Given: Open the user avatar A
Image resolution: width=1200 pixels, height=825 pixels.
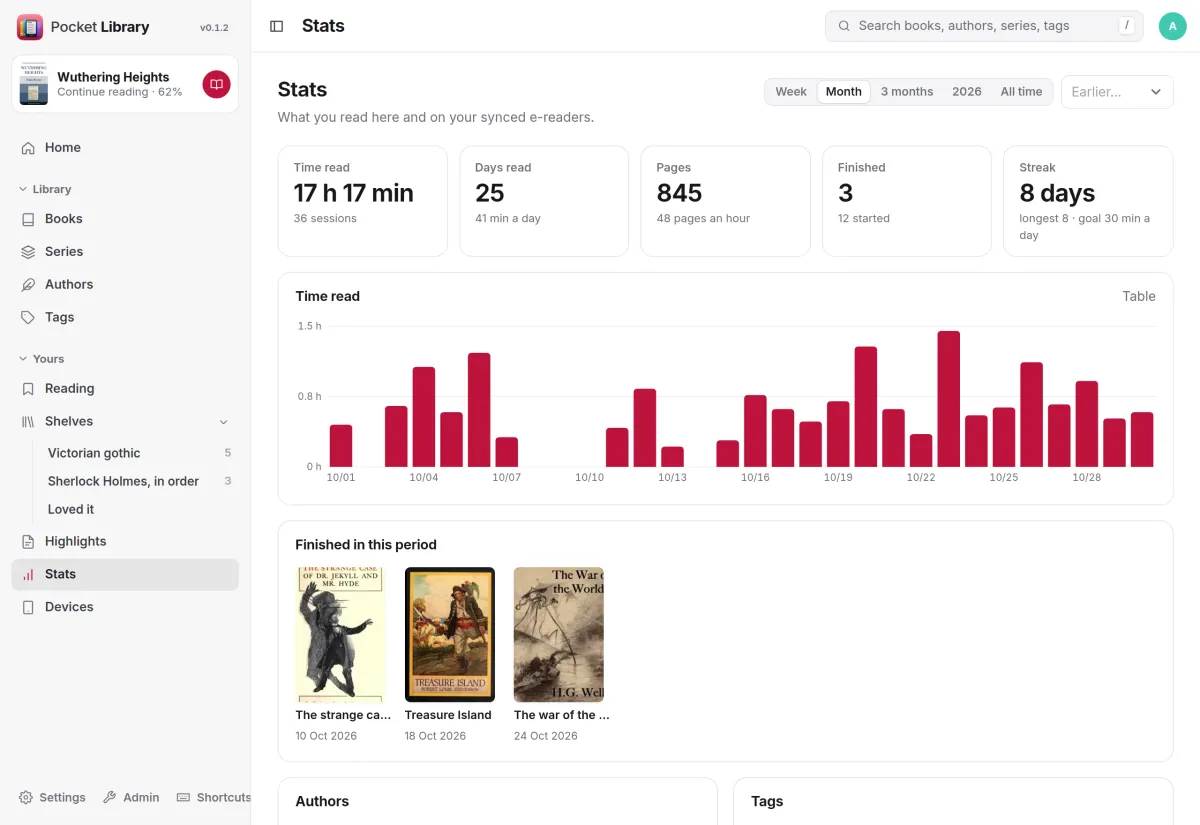Looking at the screenshot, I should [1172, 26].
